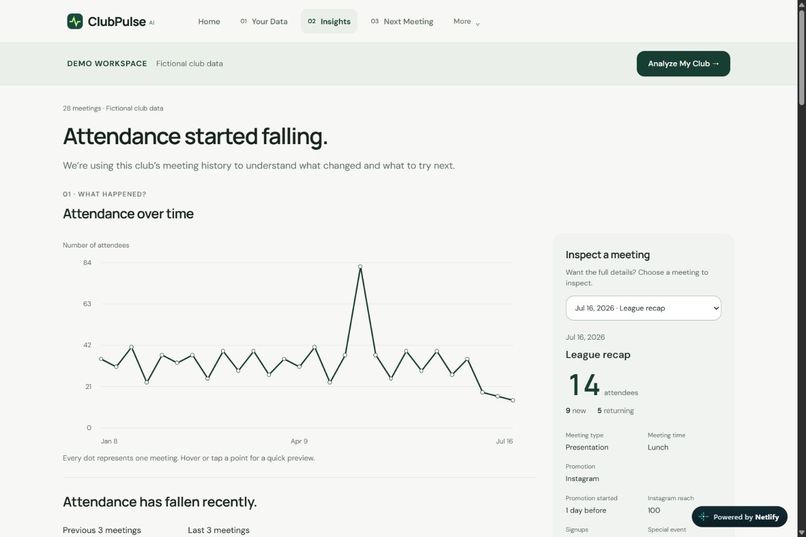Click the Analyze My Club button
This screenshot has height=537, width=806.
[x=683, y=64]
